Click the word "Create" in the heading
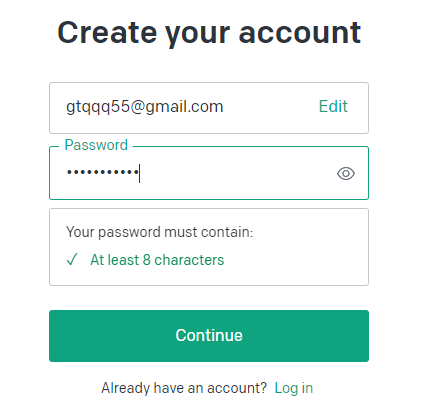 (107, 33)
